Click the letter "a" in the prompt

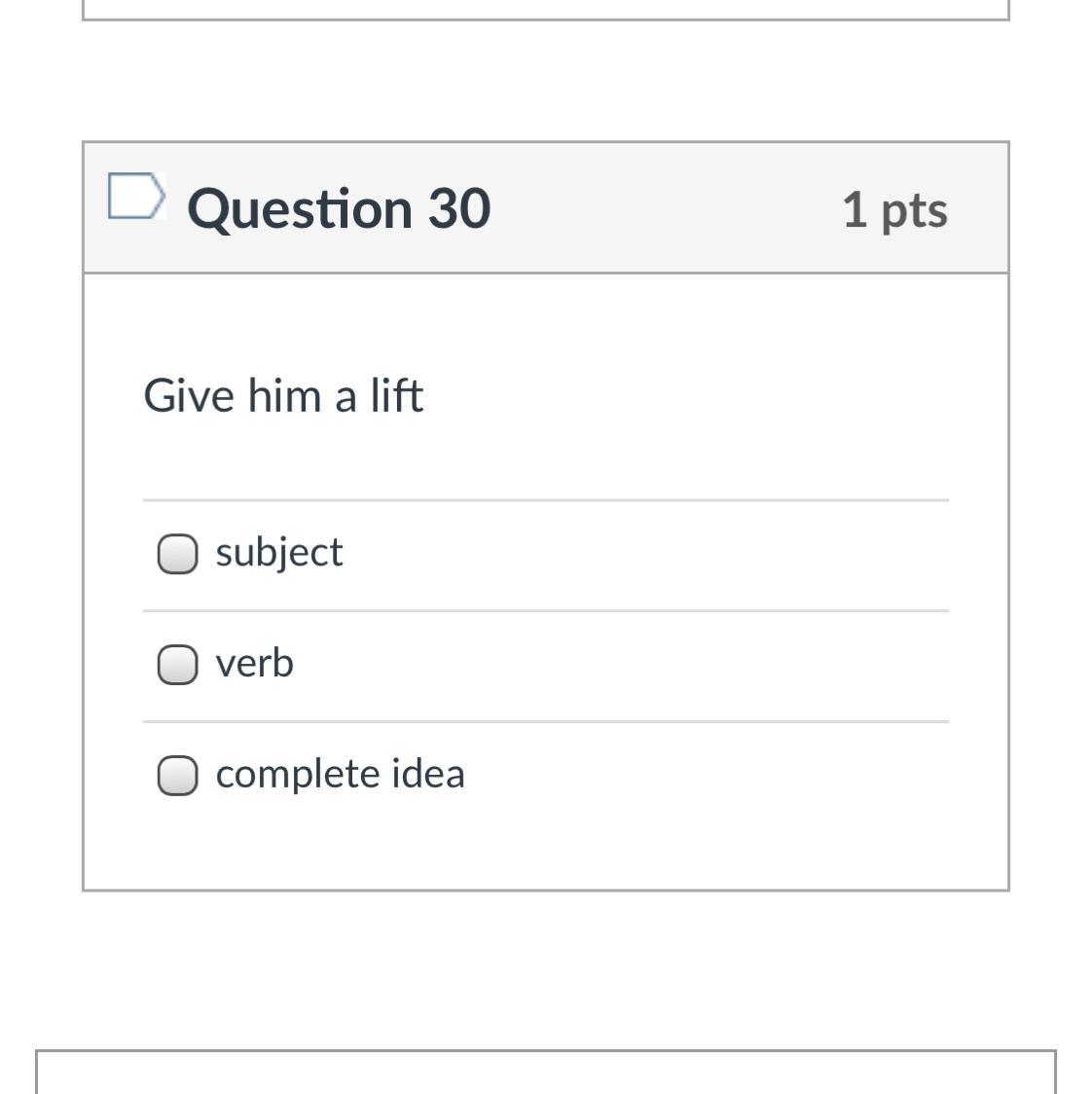(x=346, y=398)
